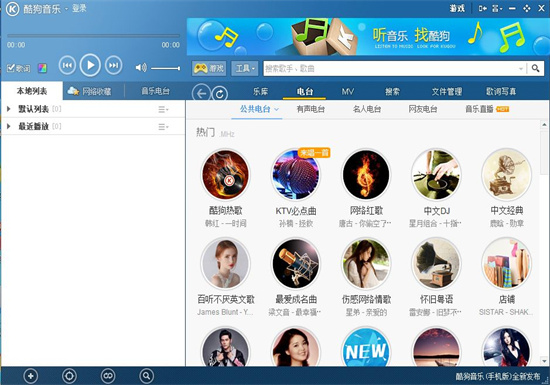Viewport: 550px width, 385px height.
Task: Open the 工具 tools dropdown
Action: [244, 68]
